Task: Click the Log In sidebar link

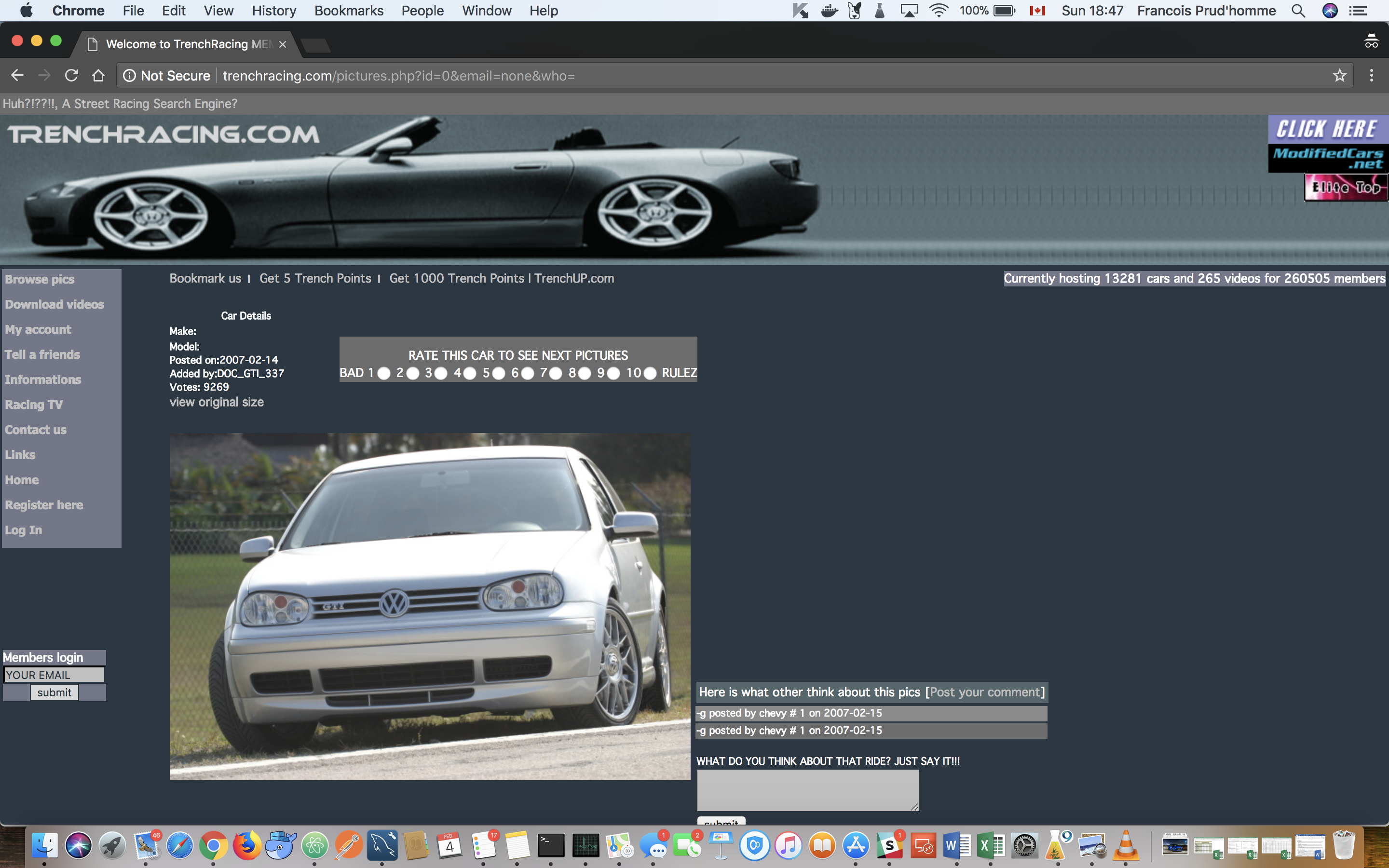Action: [24, 530]
